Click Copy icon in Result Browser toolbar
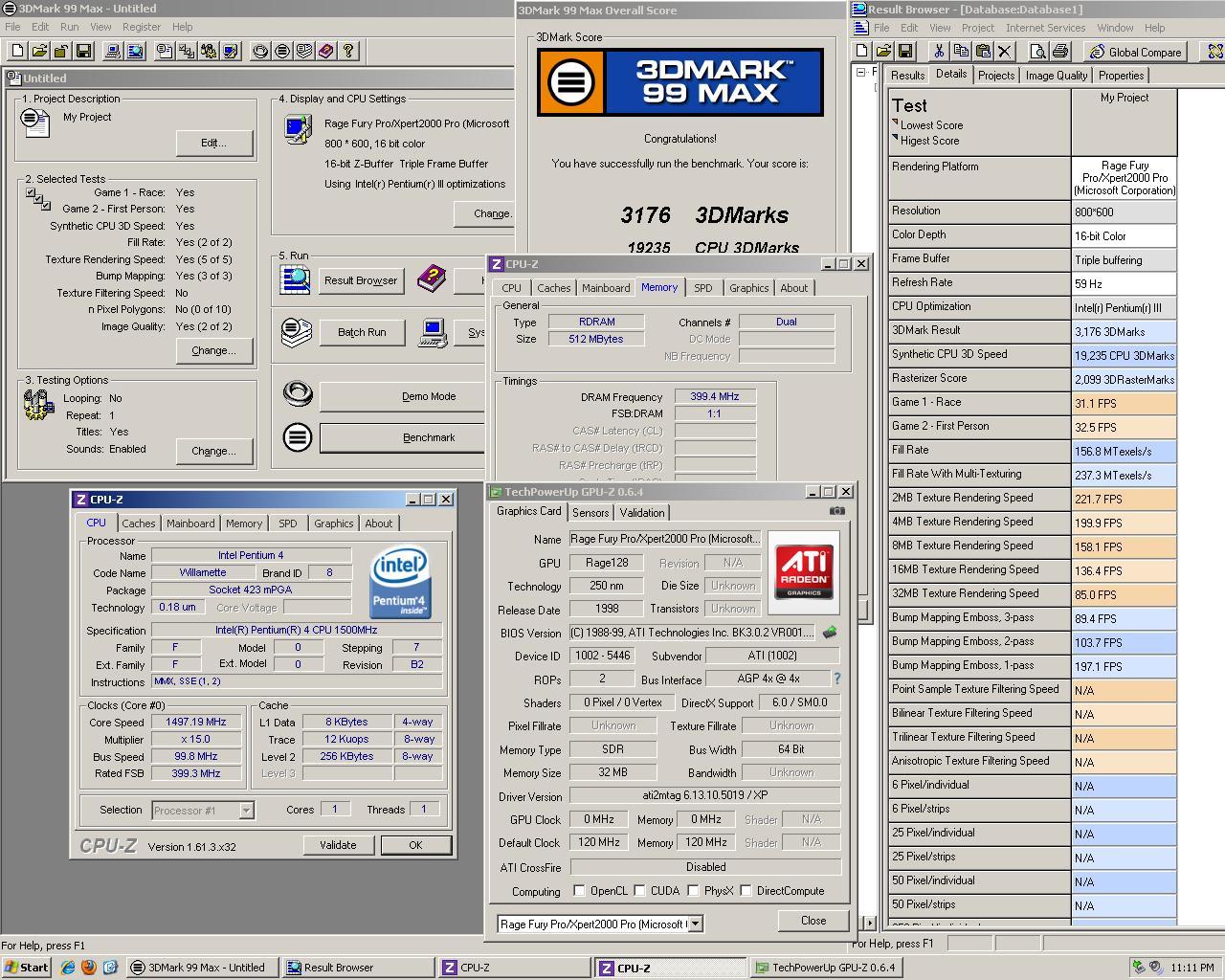This screenshot has height=980, width=1225. [x=961, y=51]
